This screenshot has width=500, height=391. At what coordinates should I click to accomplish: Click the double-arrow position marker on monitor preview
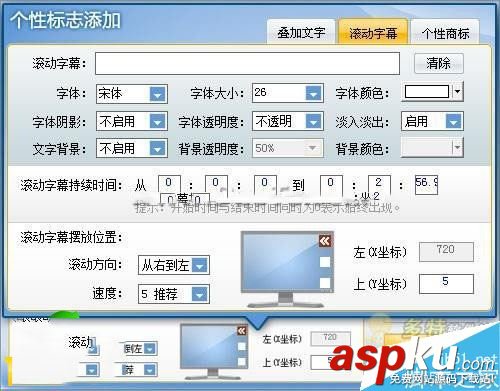click(325, 240)
